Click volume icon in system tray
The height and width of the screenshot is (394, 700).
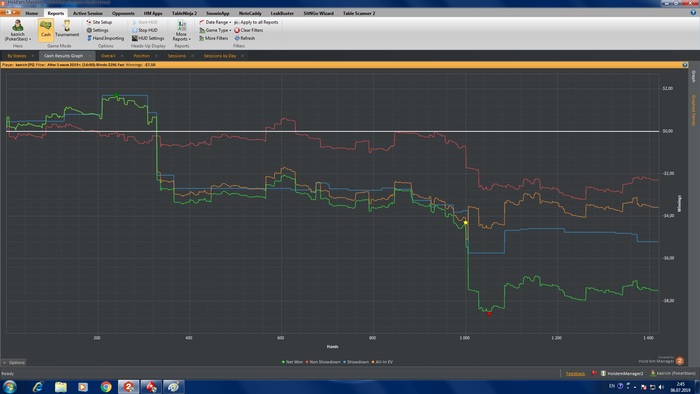tap(661, 387)
